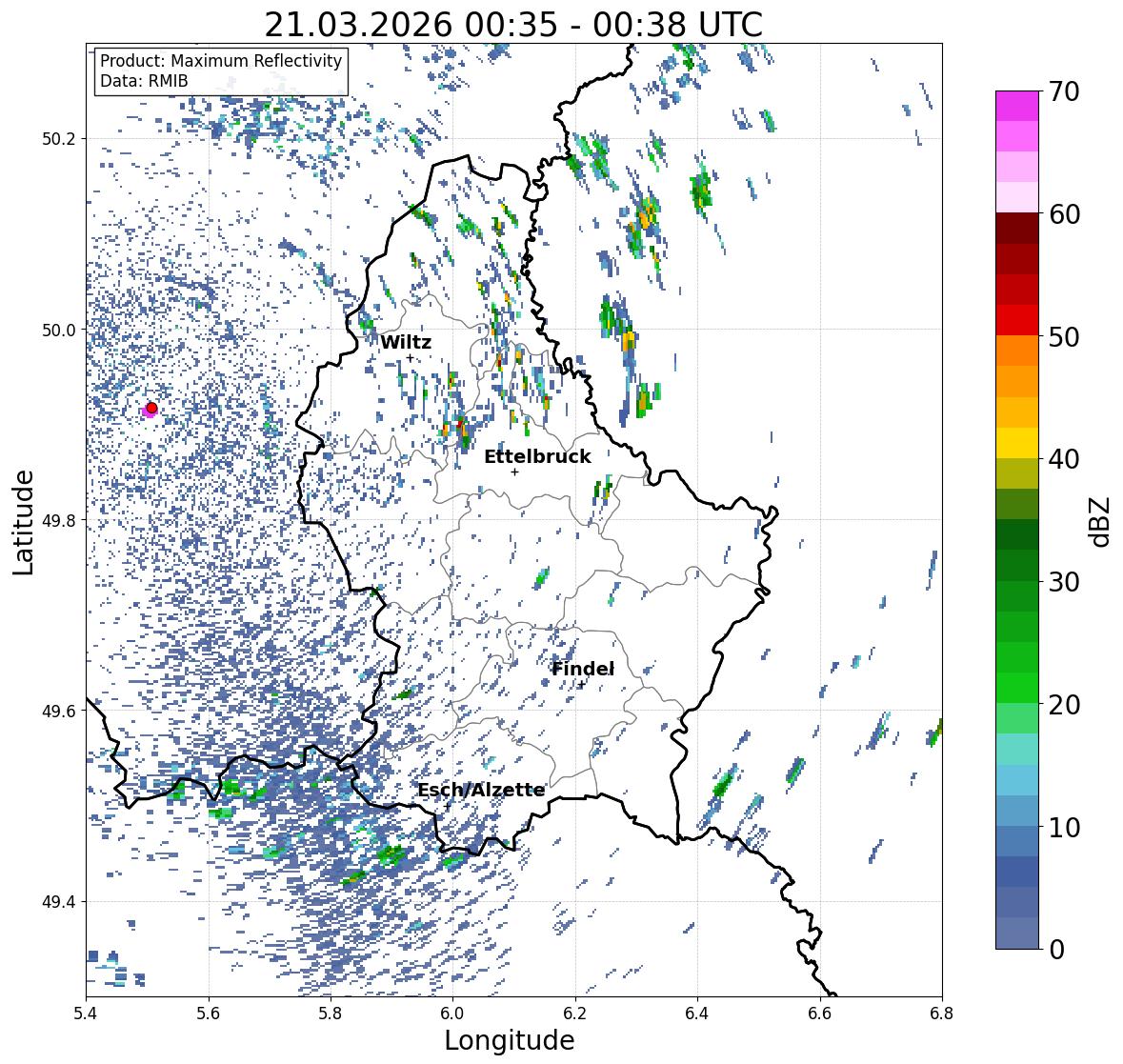Viewport: 1123px width, 1064px height.
Task: Click the colorbar tick label 10
Action: tap(1064, 827)
